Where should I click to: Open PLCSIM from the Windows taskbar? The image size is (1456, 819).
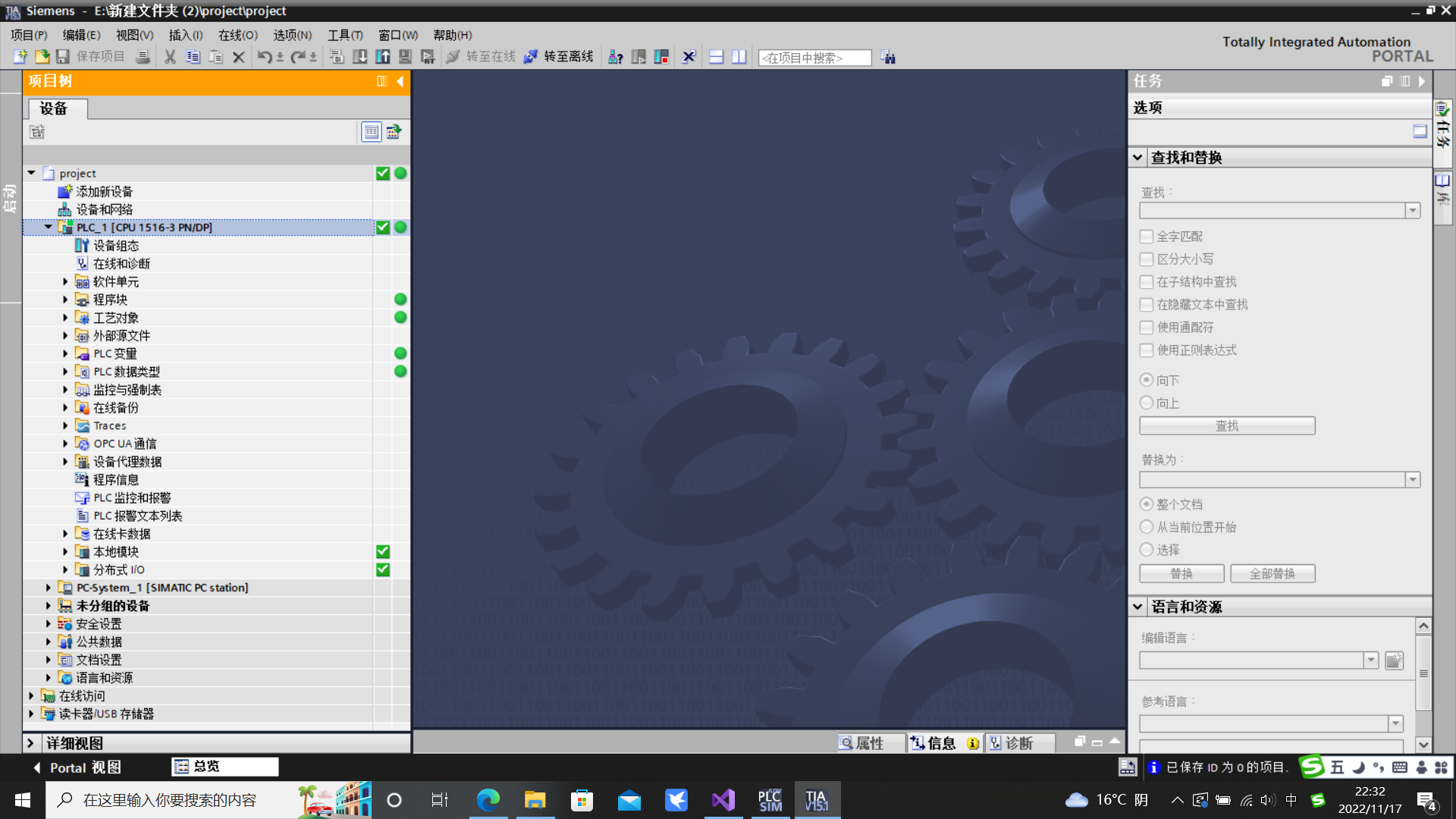pos(770,800)
